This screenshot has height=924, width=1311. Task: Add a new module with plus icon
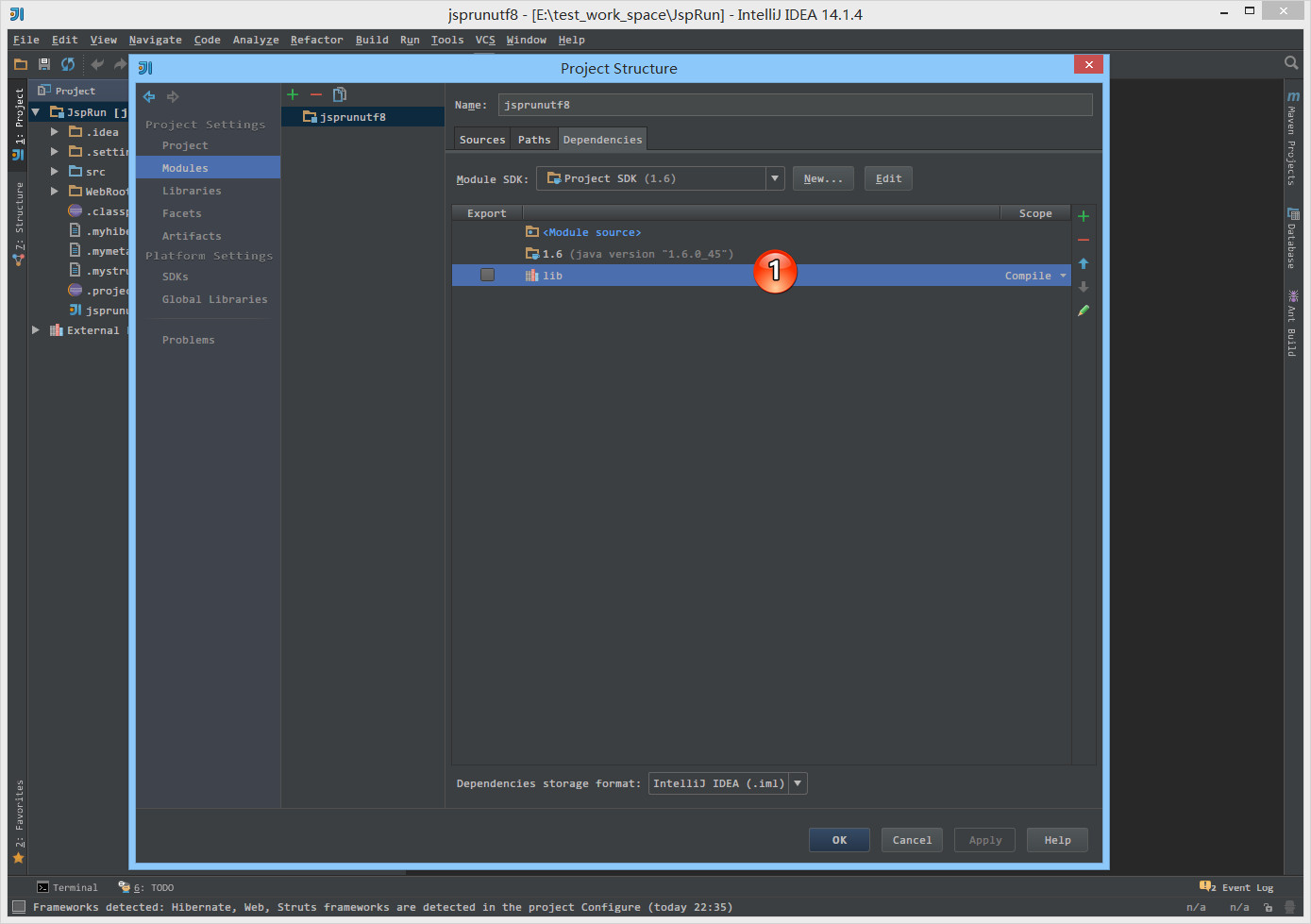(293, 94)
